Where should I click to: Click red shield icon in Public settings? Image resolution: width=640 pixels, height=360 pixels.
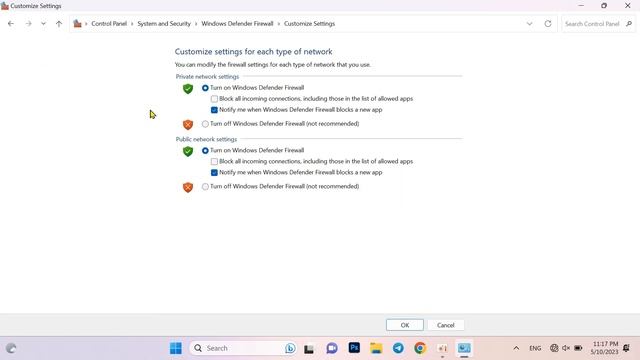(188, 187)
